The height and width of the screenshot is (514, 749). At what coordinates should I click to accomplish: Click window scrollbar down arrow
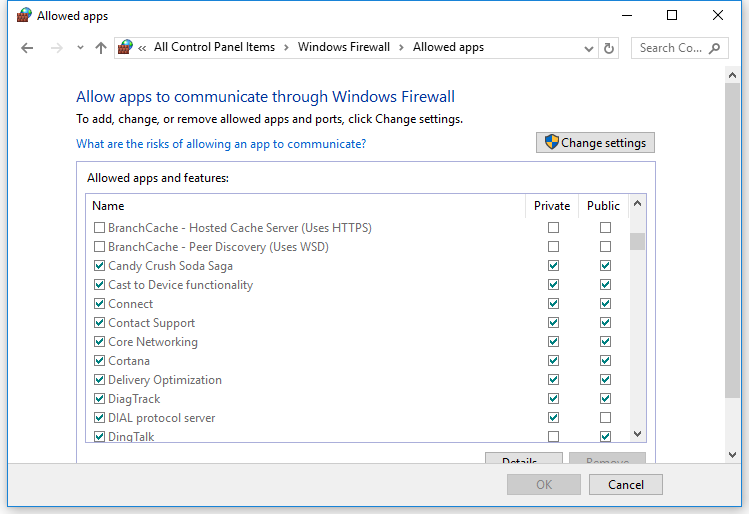point(732,455)
